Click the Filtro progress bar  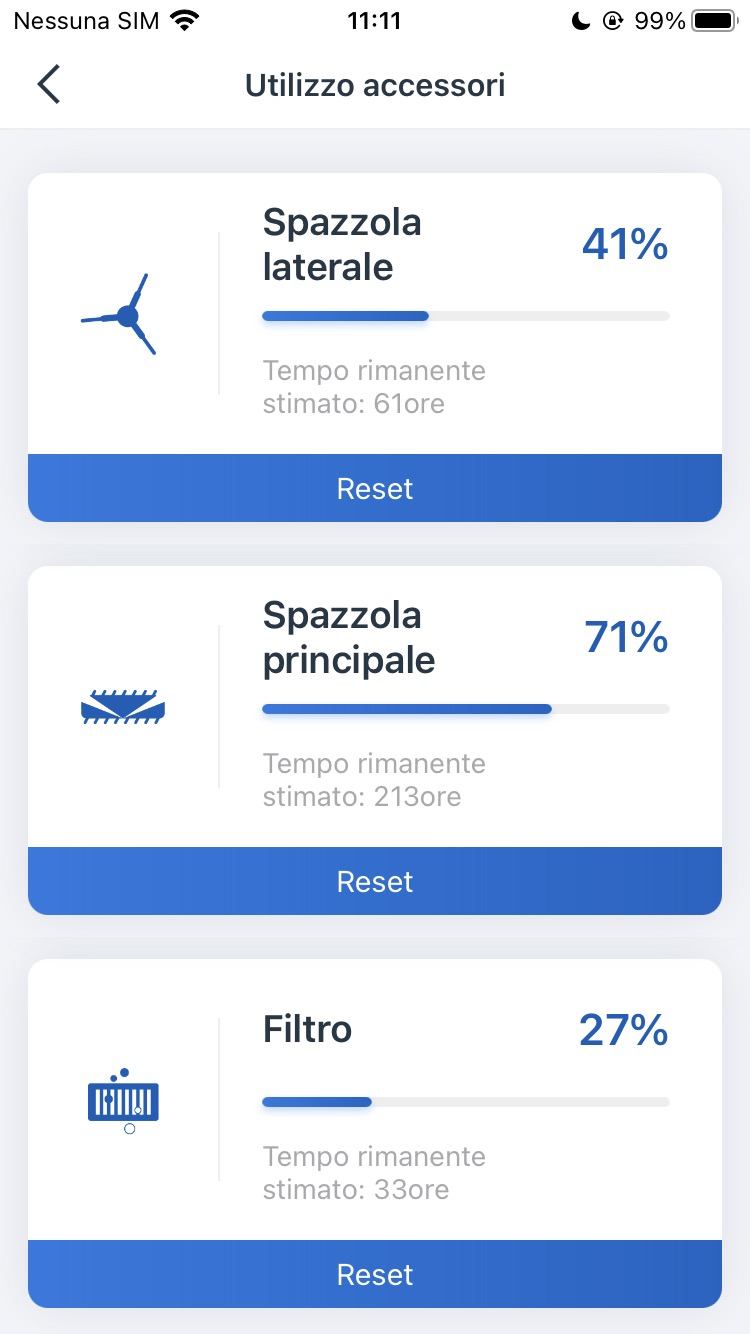click(x=465, y=1102)
